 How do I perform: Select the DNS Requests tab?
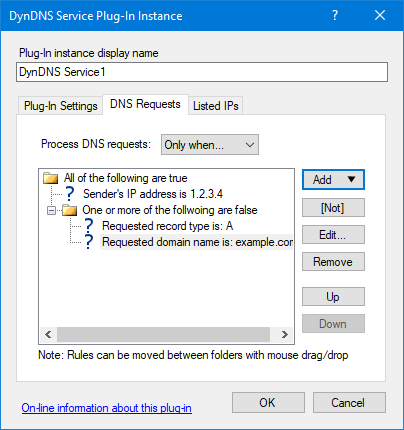[x=145, y=104]
